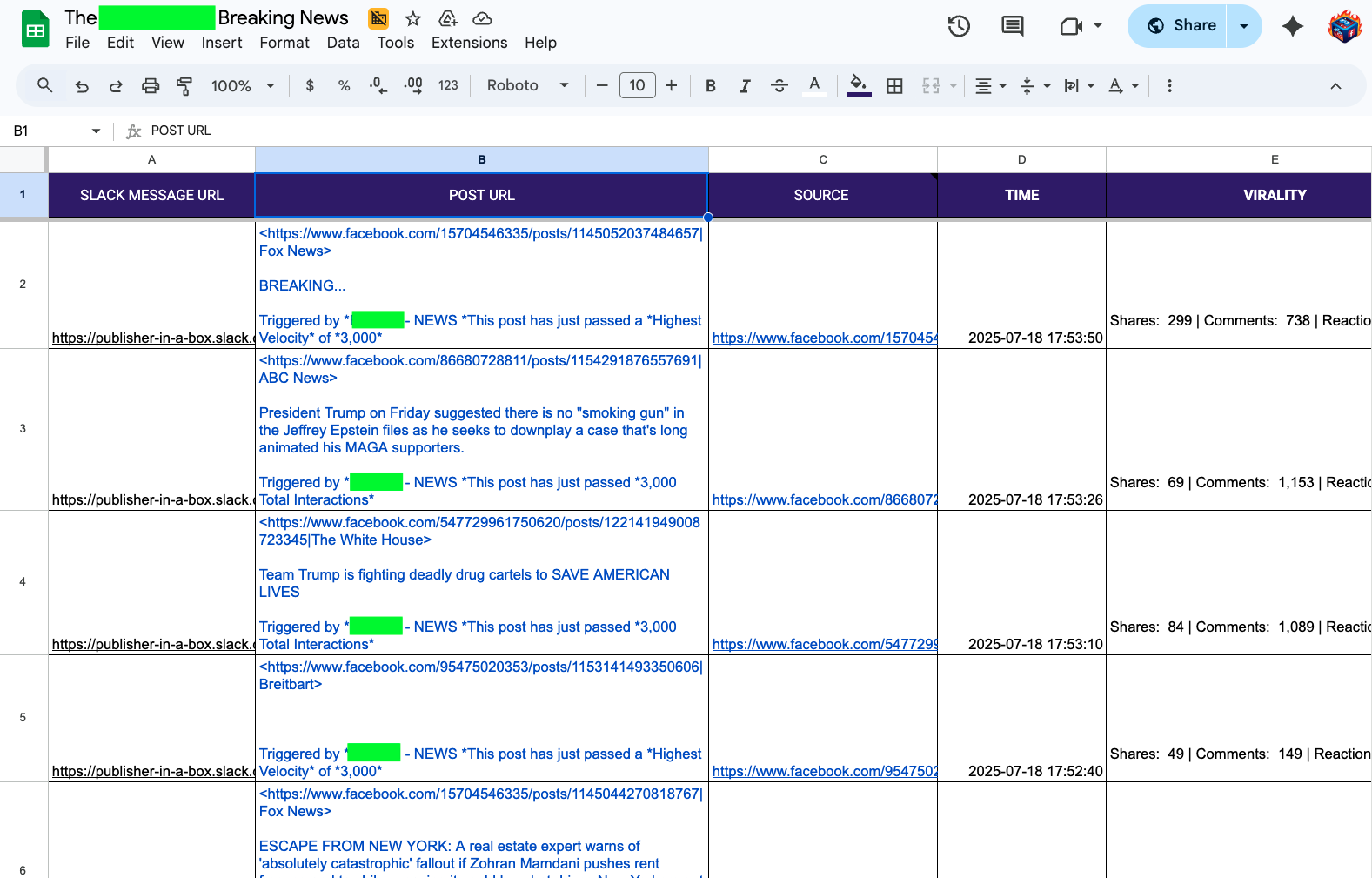Open Gemini sparkle assistant

click(x=1293, y=26)
